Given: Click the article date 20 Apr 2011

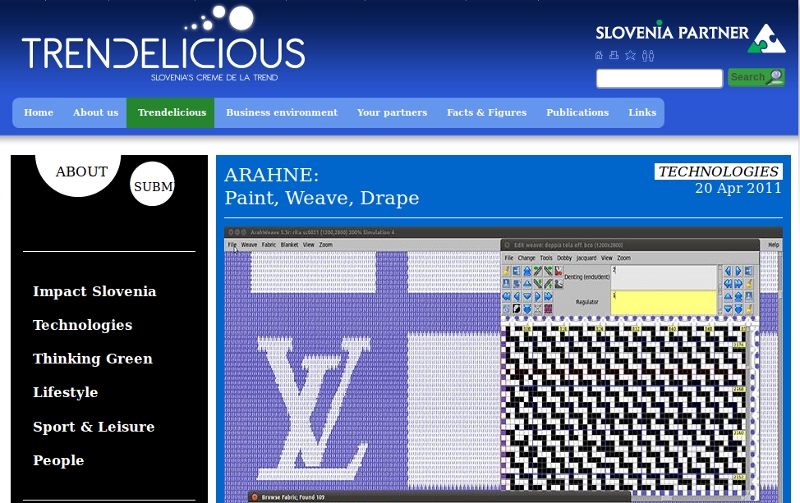Looking at the screenshot, I should [x=738, y=188].
